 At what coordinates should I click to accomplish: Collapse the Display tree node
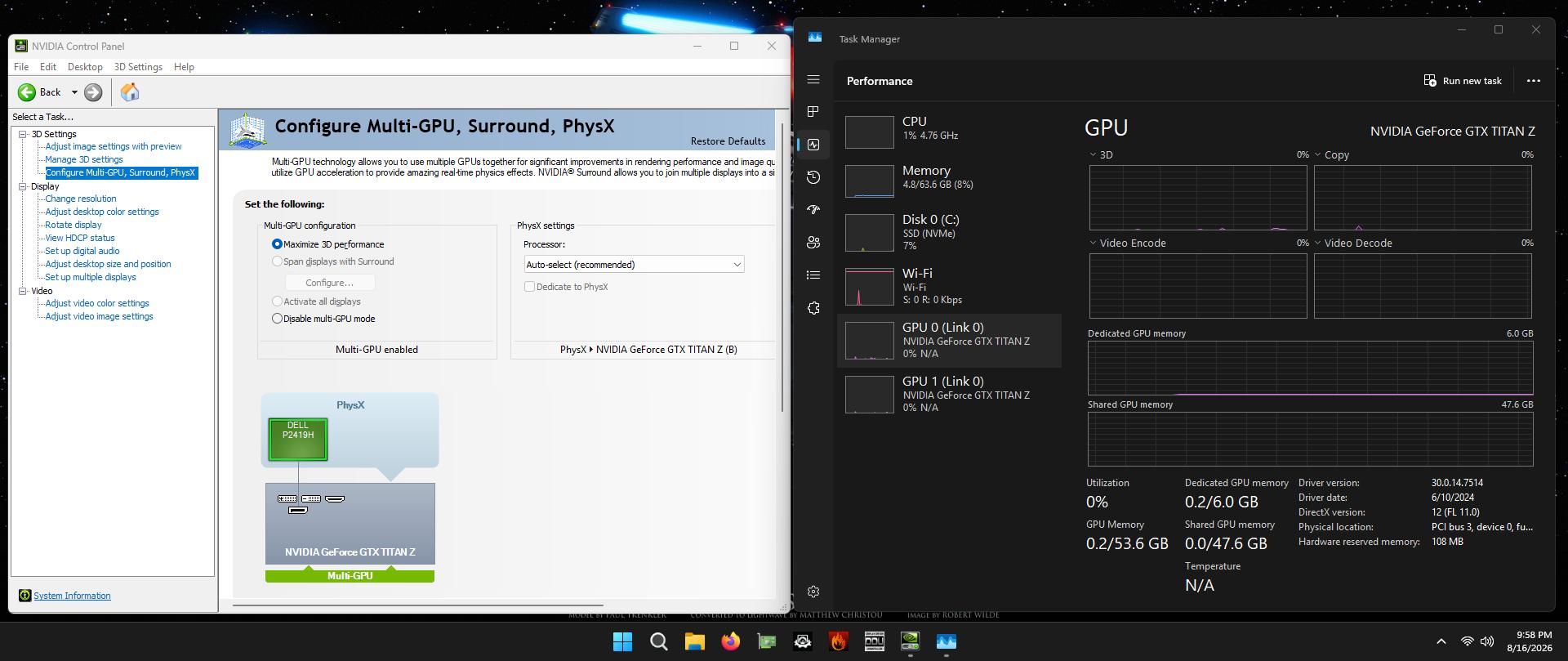(23, 186)
